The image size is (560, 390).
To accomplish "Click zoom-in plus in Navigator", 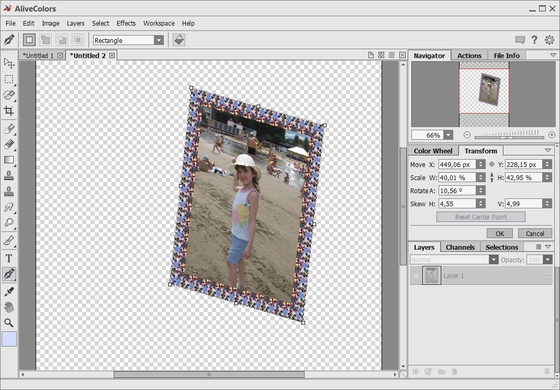I will pyautogui.click(x=552, y=135).
